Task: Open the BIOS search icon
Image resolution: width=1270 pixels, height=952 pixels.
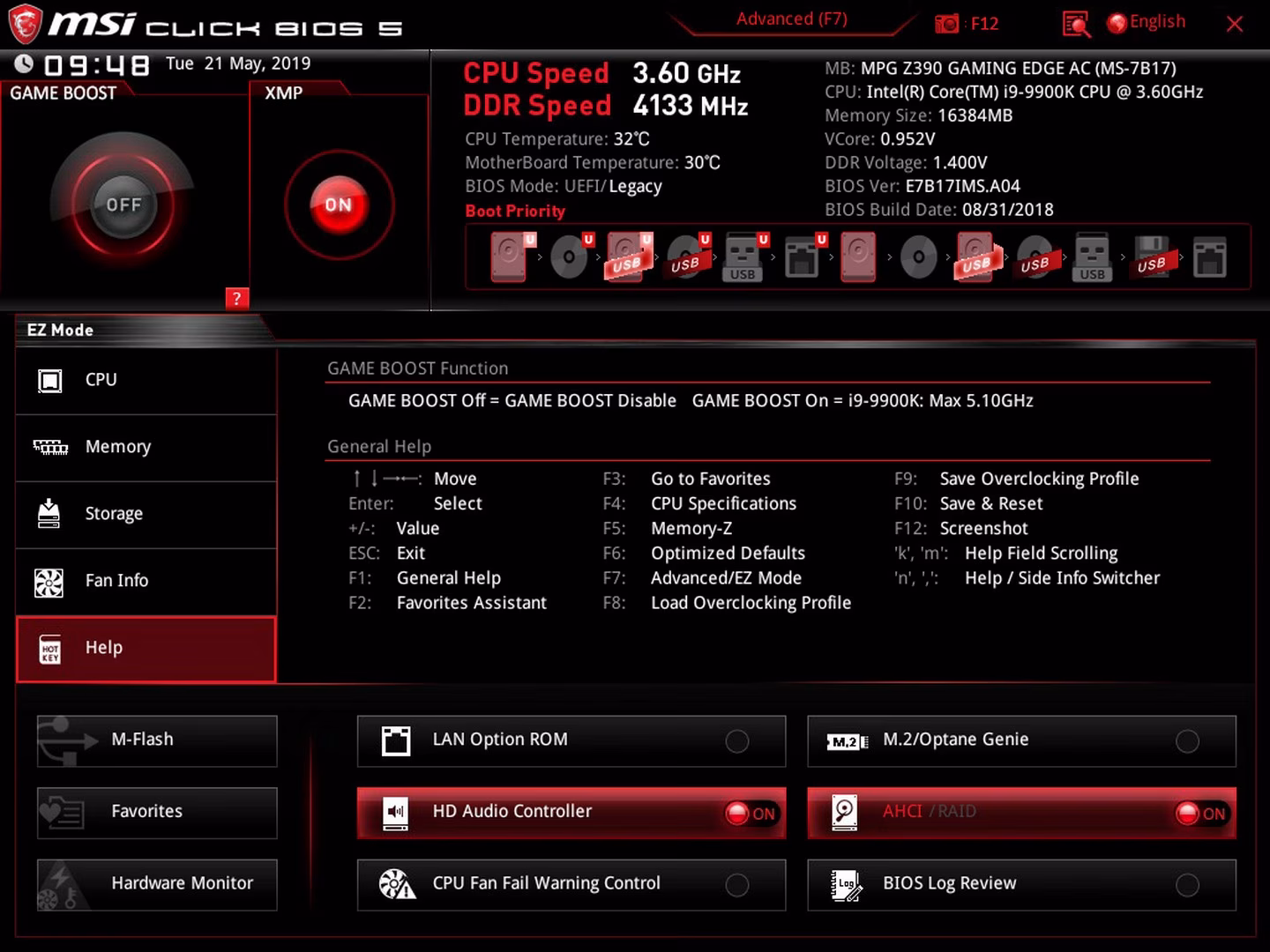Action: 1076,24
